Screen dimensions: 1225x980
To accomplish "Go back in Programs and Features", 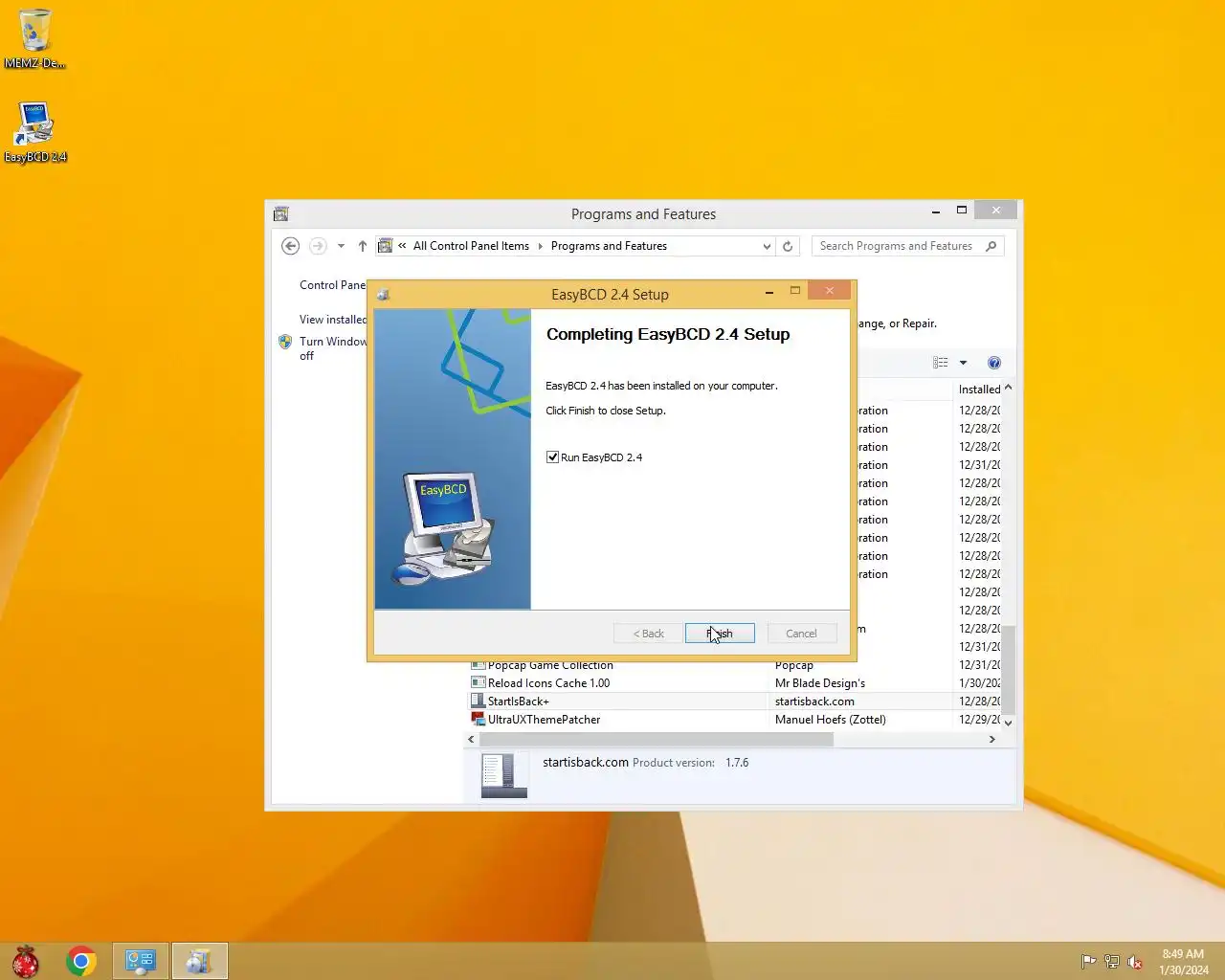I will coord(291,246).
